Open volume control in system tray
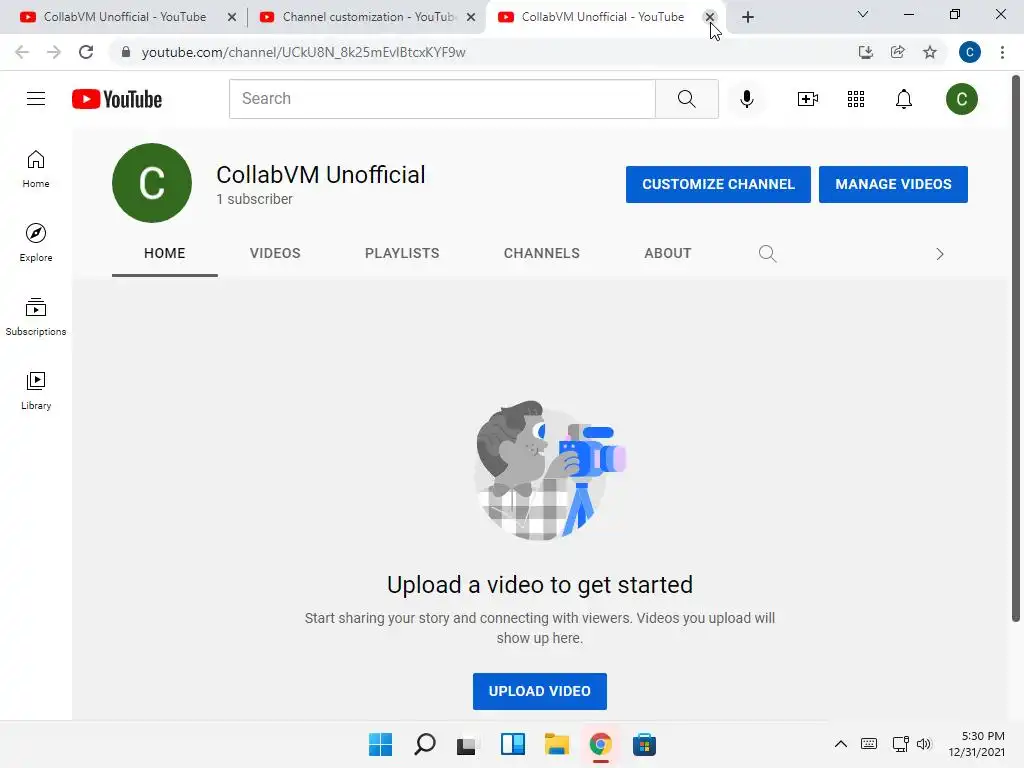 924,744
